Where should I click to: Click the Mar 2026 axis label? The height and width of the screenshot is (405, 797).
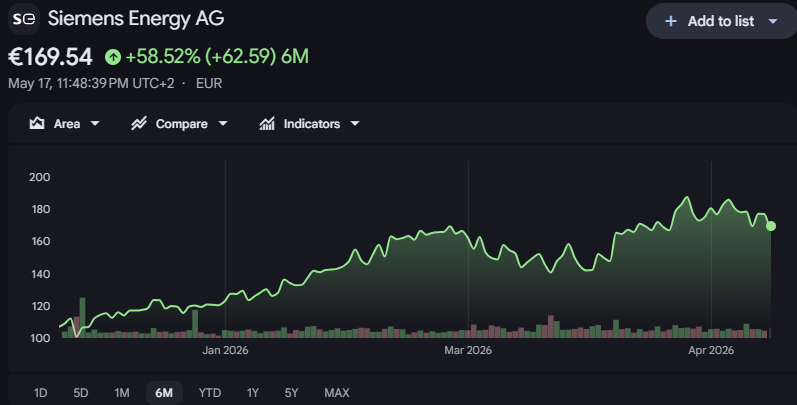[x=468, y=350]
